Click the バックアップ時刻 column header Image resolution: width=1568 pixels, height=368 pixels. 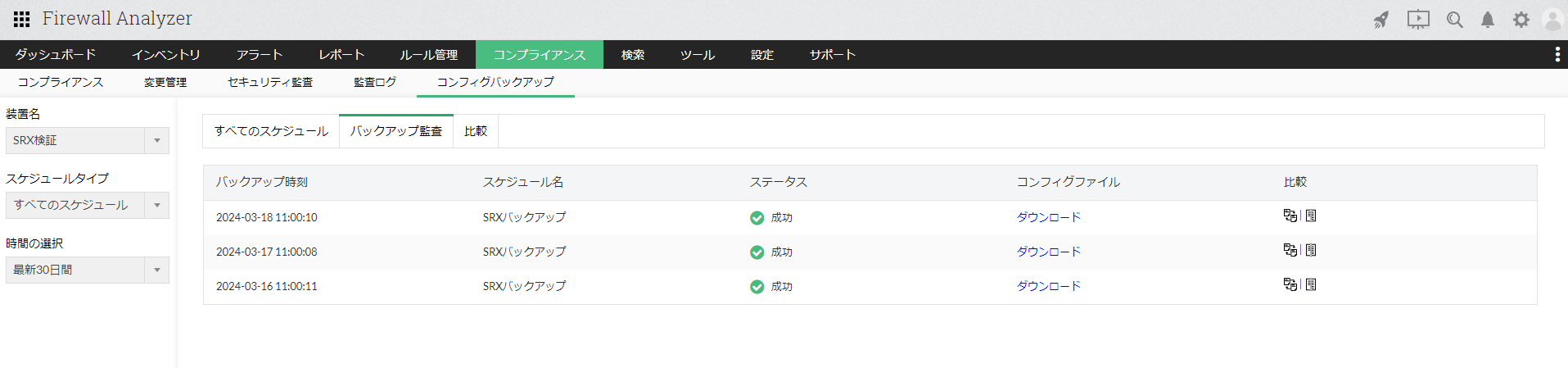click(x=262, y=182)
